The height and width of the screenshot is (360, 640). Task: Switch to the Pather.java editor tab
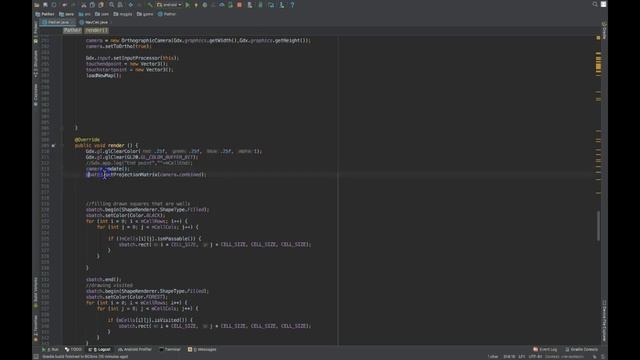tap(57, 22)
